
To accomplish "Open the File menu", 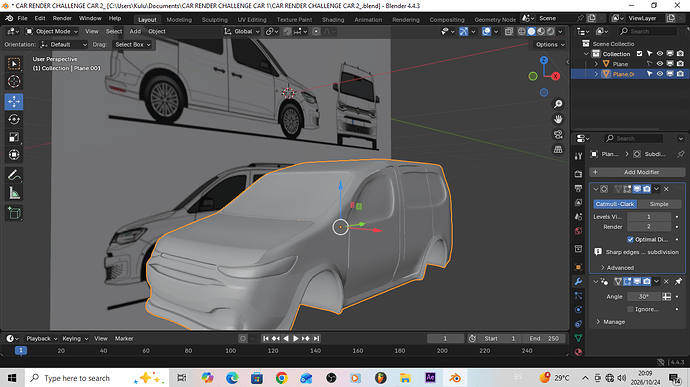I will click(x=22, y=18).
